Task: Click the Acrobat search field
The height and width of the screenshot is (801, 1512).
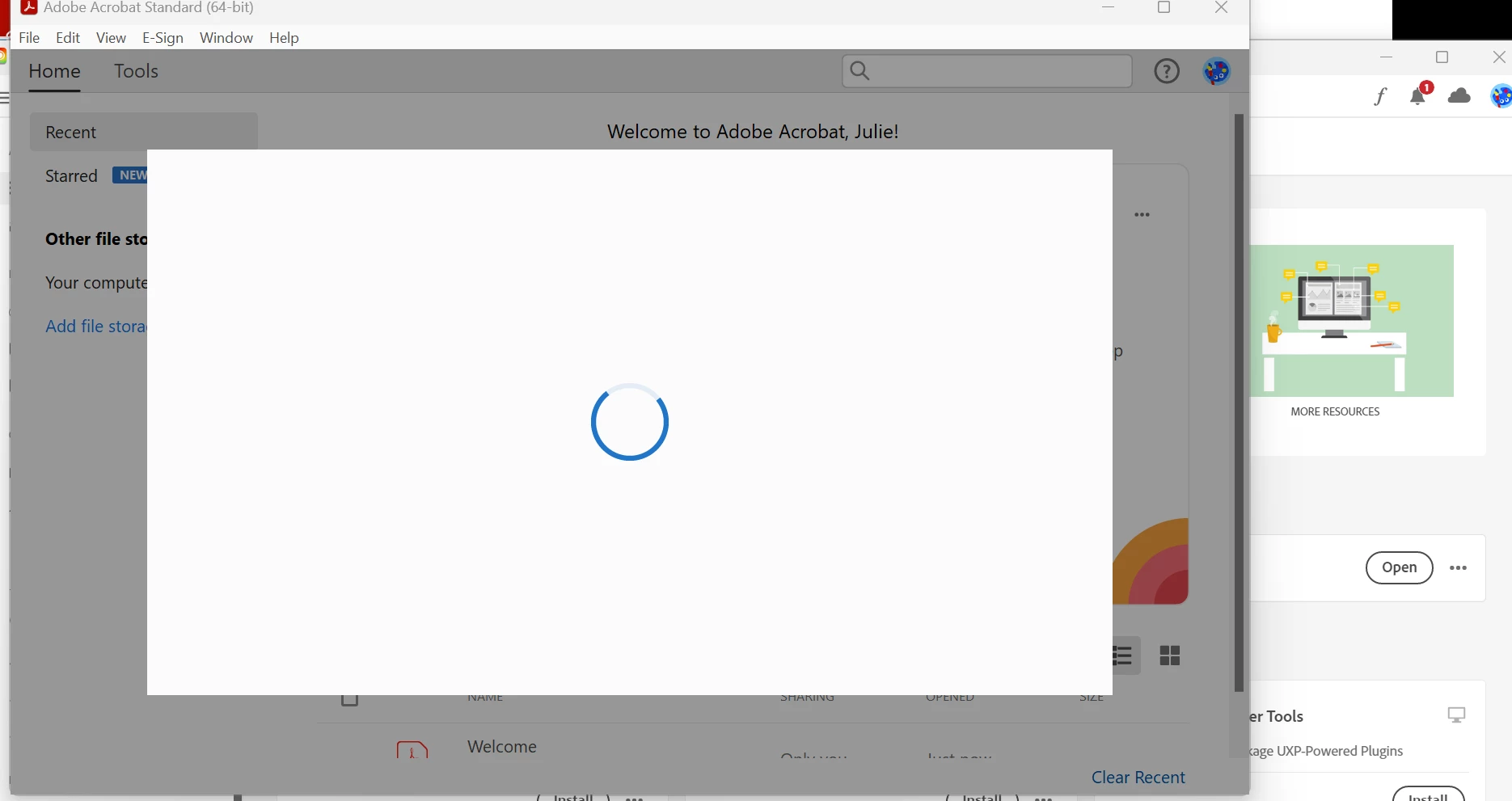Action: pyautogui.click(x=986, y=71)
